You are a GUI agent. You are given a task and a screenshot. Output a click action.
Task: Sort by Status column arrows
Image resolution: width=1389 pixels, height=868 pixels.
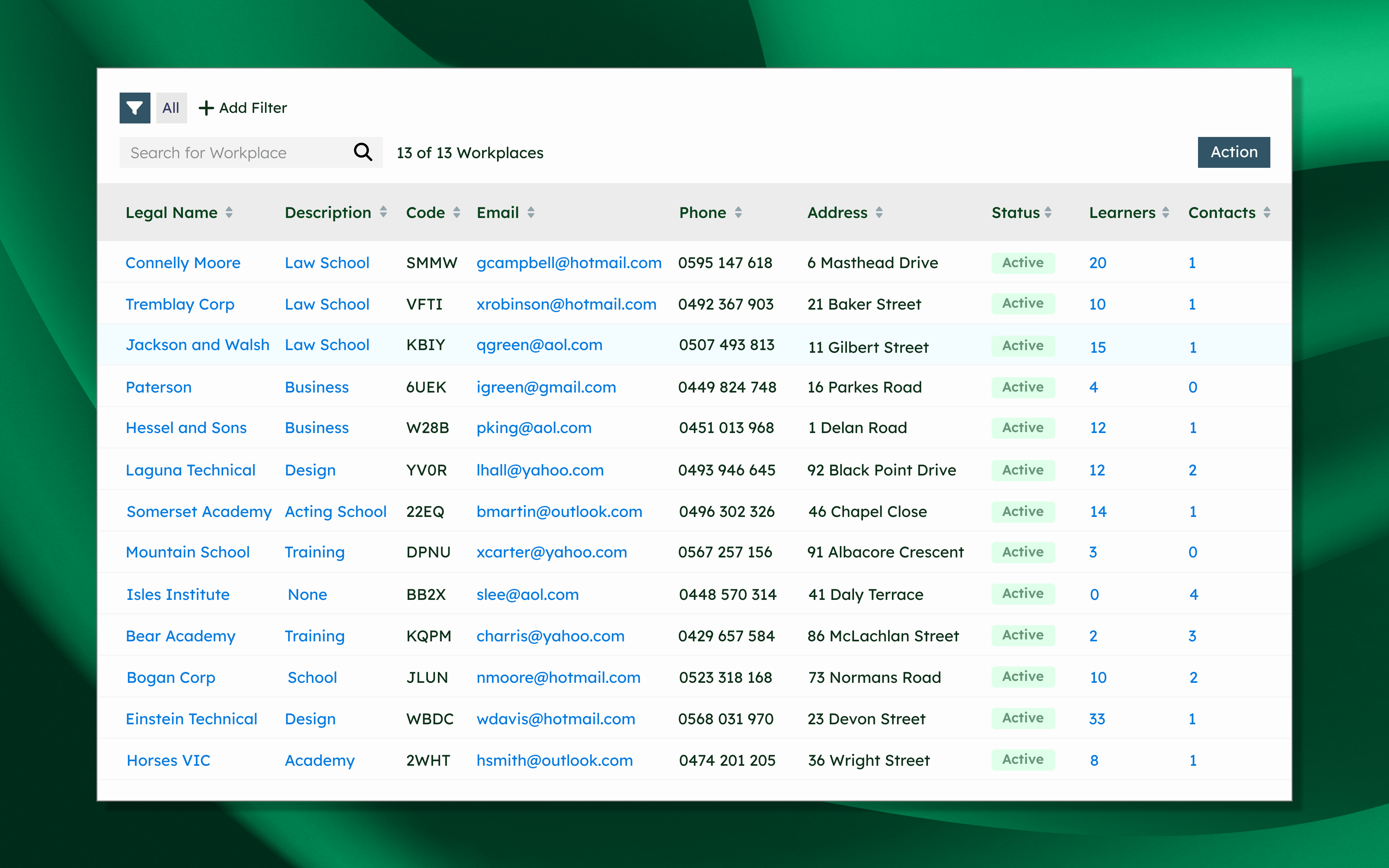coord(1048,212)
